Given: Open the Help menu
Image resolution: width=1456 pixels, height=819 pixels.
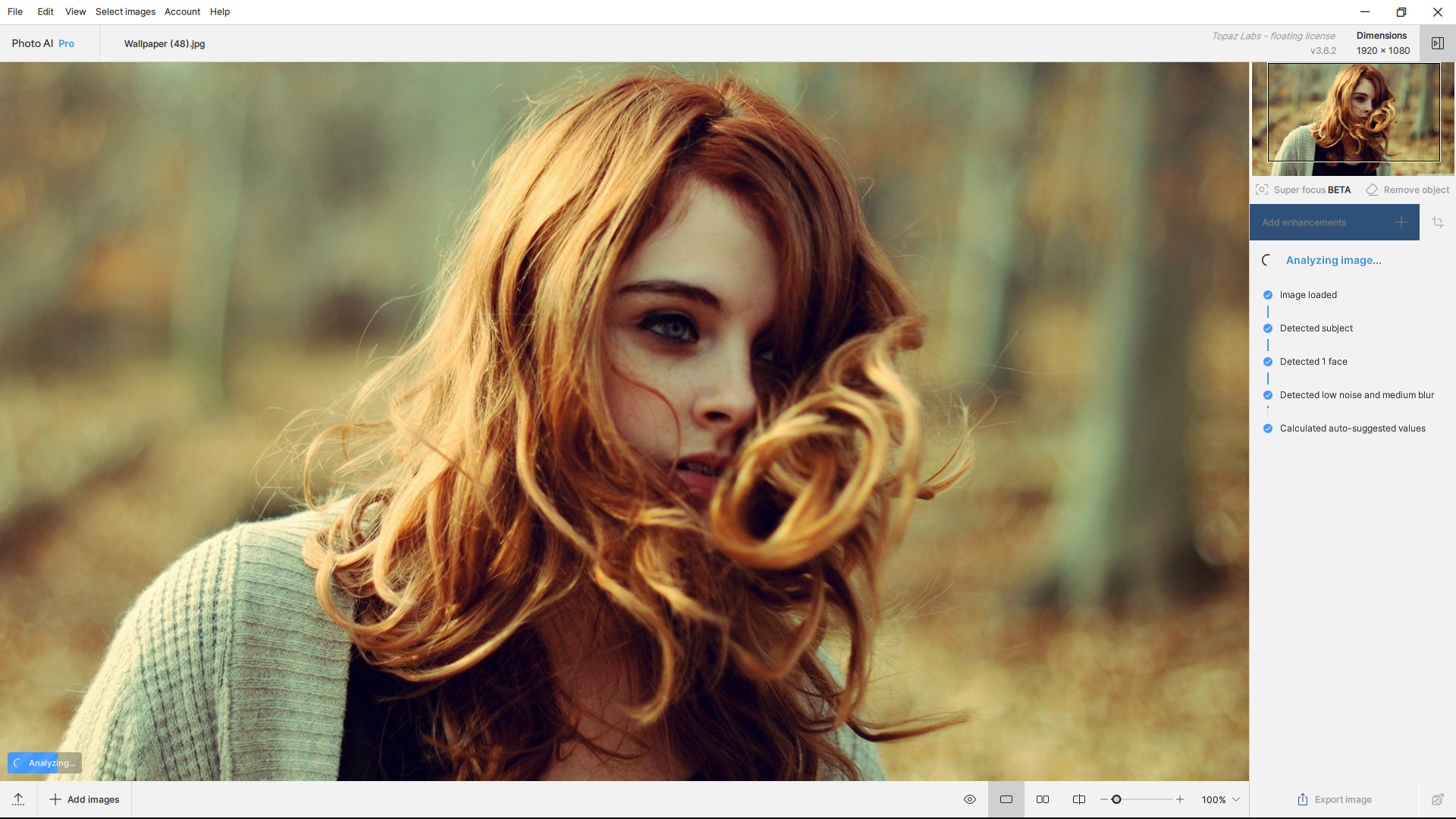Looking at the screenshot, I should pos(220,11).
